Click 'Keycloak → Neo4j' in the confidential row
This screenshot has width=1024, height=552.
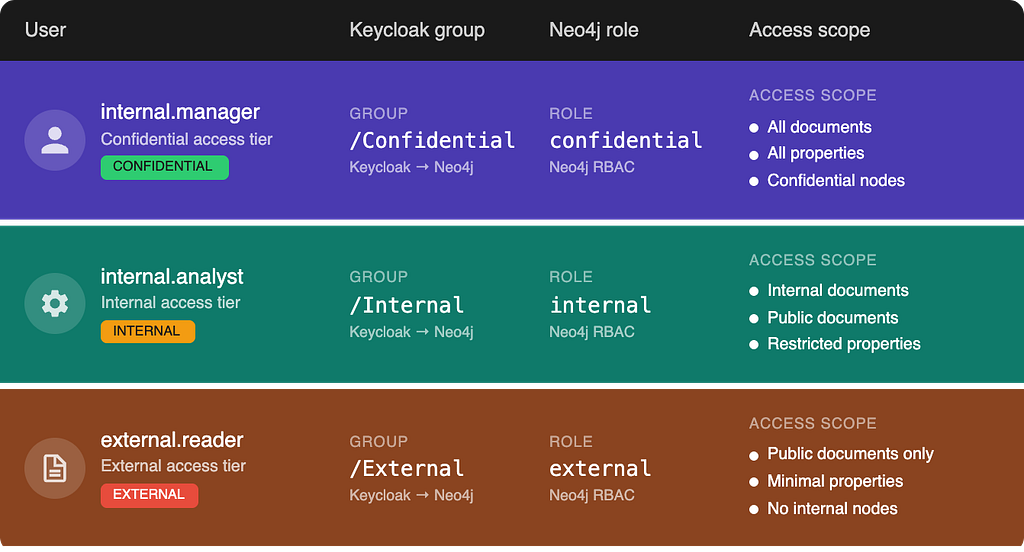(x=411, y=167)
